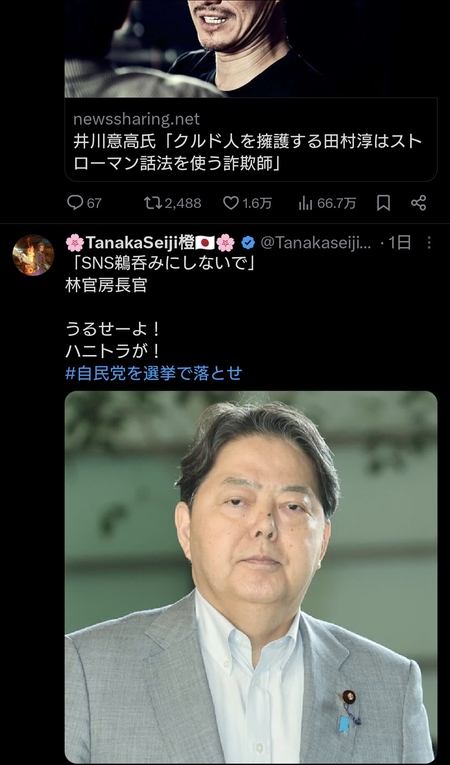Like the post with 1.6万 likes

tap(231, 202)
